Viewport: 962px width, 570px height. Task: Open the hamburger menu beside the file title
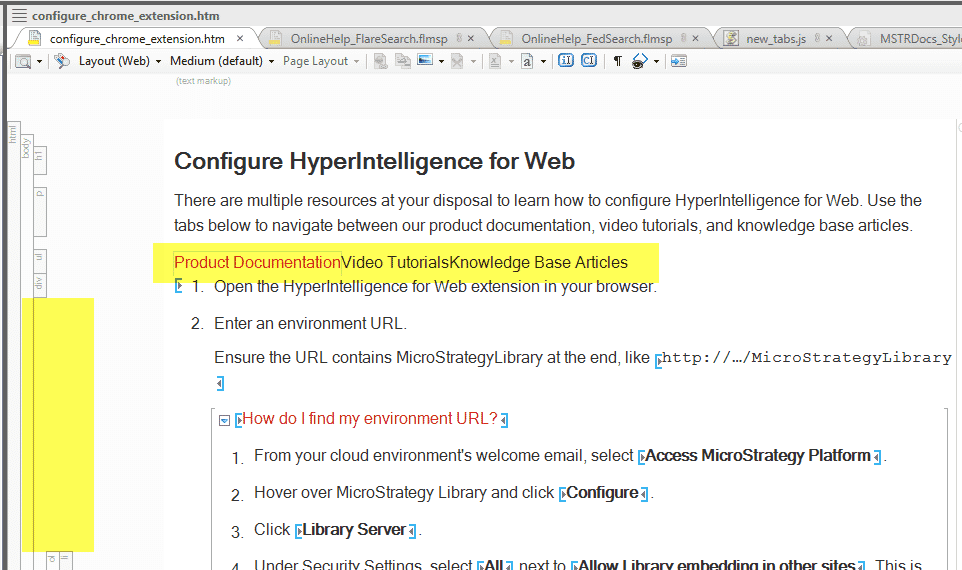pyautogui.click(x=20, y=15)
